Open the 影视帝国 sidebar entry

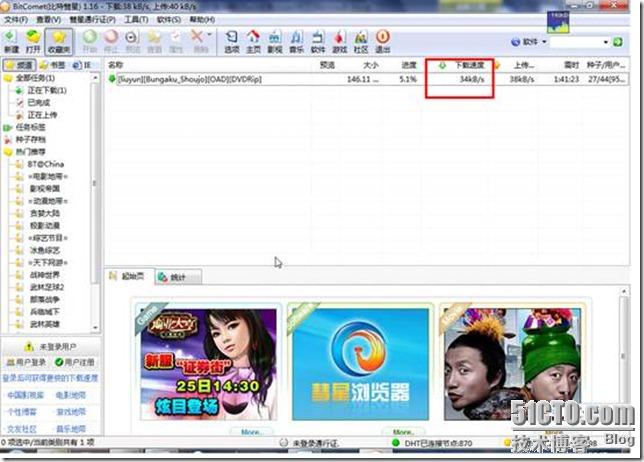click(45, 188)
